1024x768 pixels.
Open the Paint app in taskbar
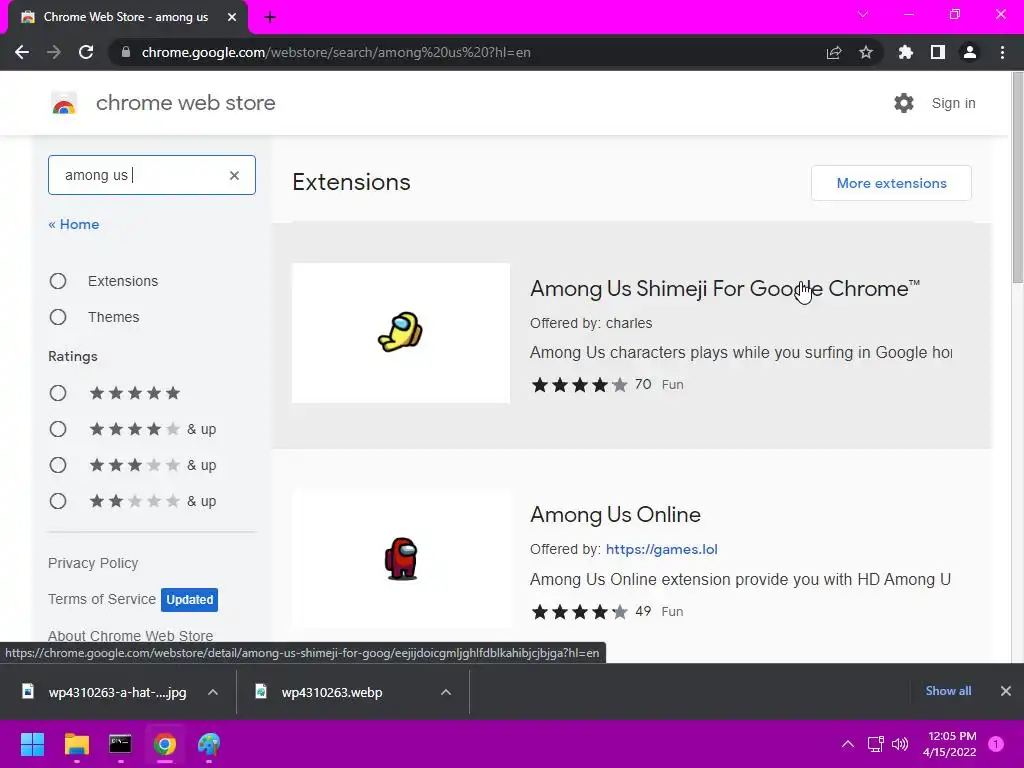point(209,744)
